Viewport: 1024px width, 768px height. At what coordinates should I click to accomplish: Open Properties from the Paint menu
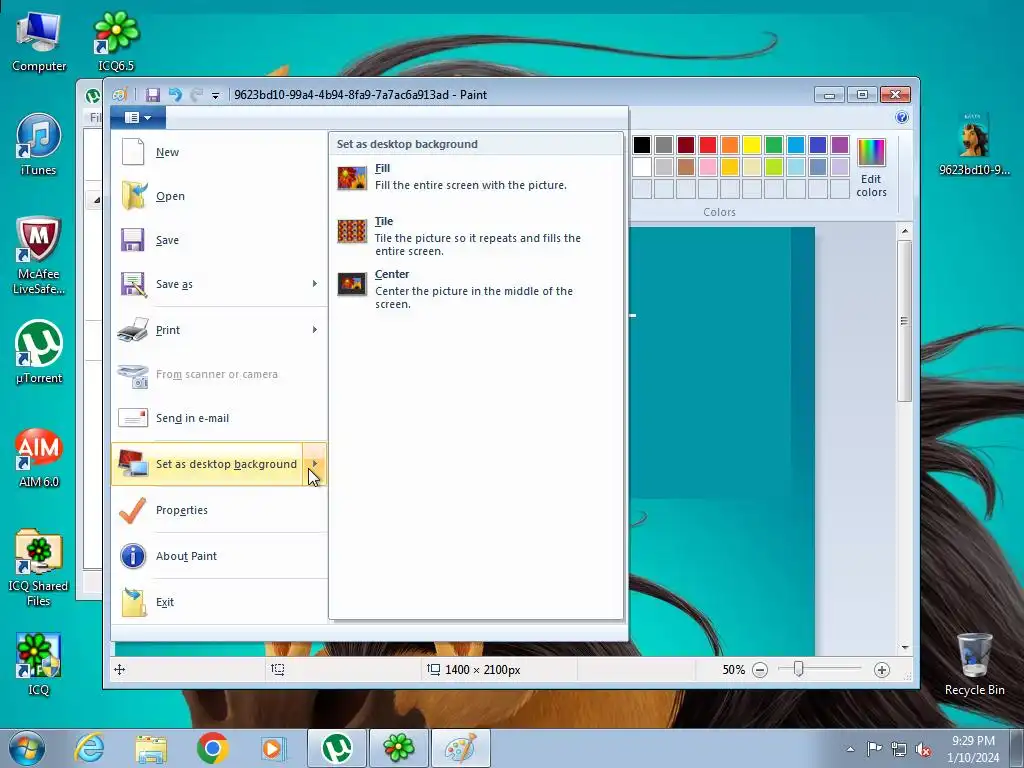tap(219, 510)
